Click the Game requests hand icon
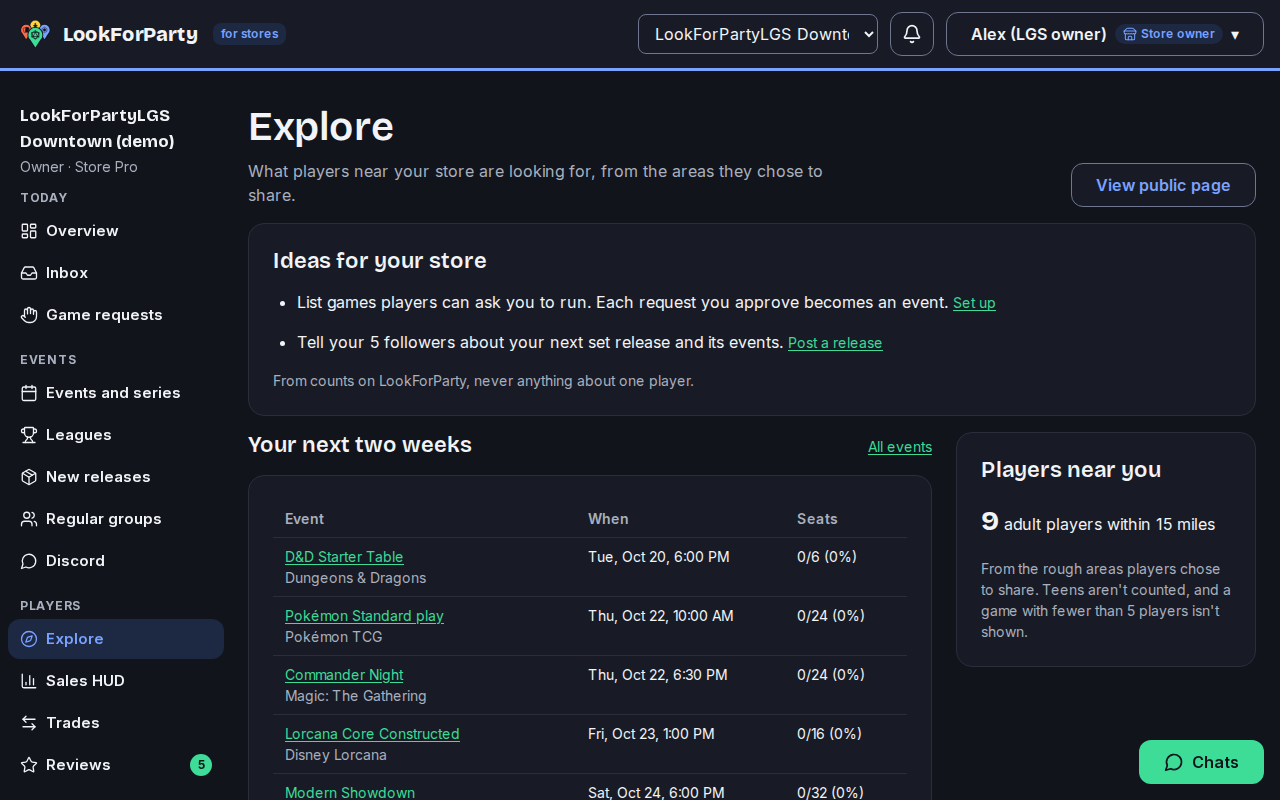1280x800 pixels. 29,315
